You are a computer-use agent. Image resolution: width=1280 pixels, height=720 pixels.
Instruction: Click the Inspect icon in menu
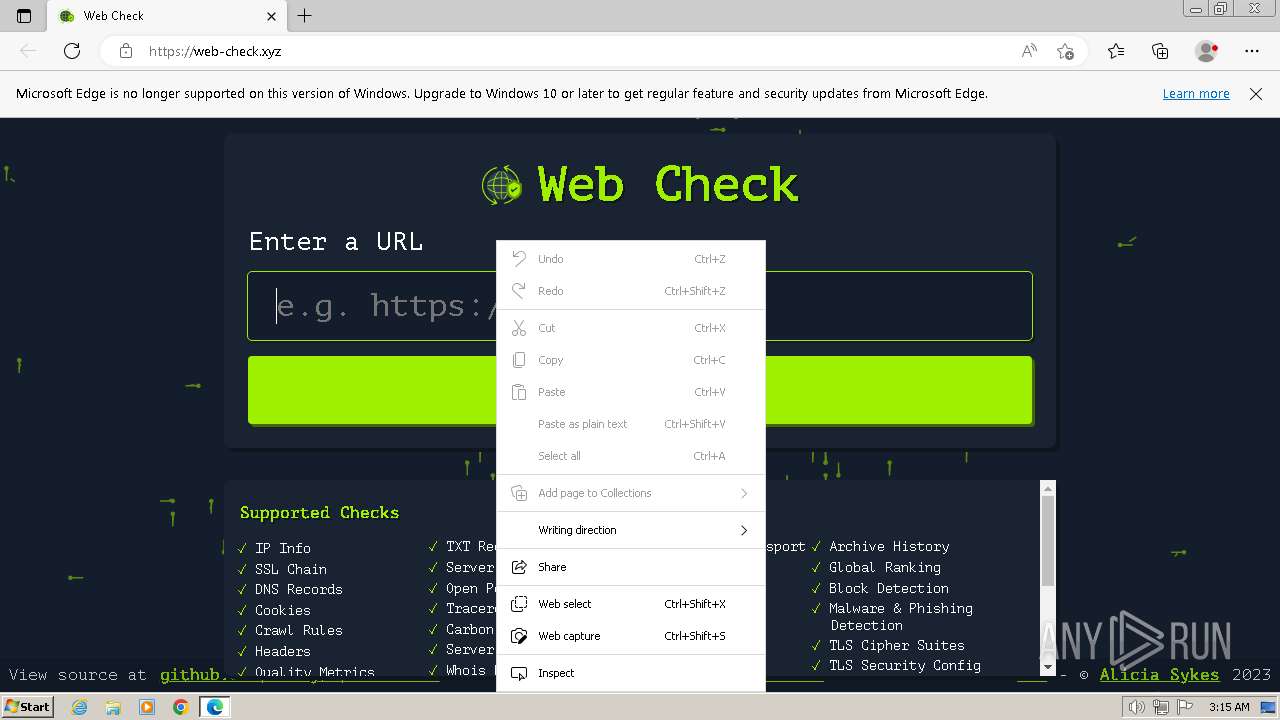coord(519,673)
